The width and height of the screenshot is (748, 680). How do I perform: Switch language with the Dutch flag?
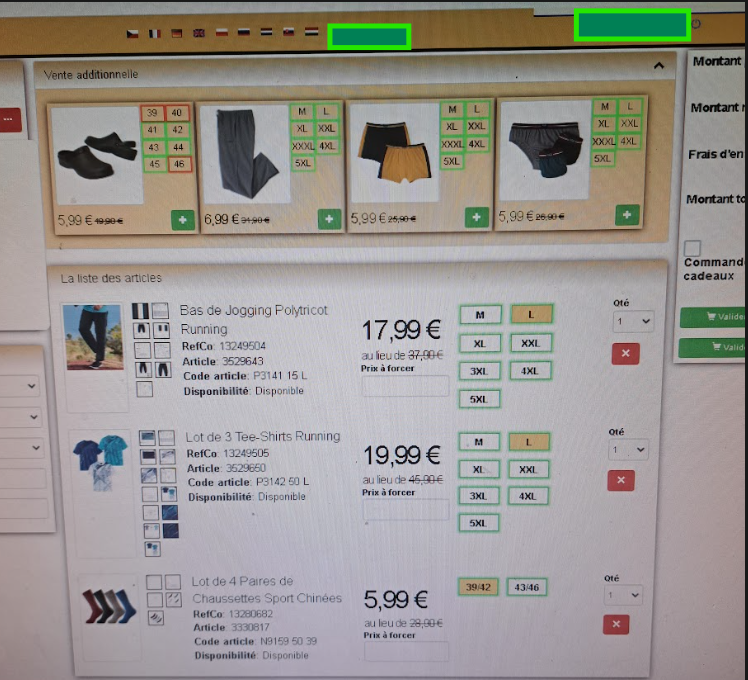tap(266, 32)
